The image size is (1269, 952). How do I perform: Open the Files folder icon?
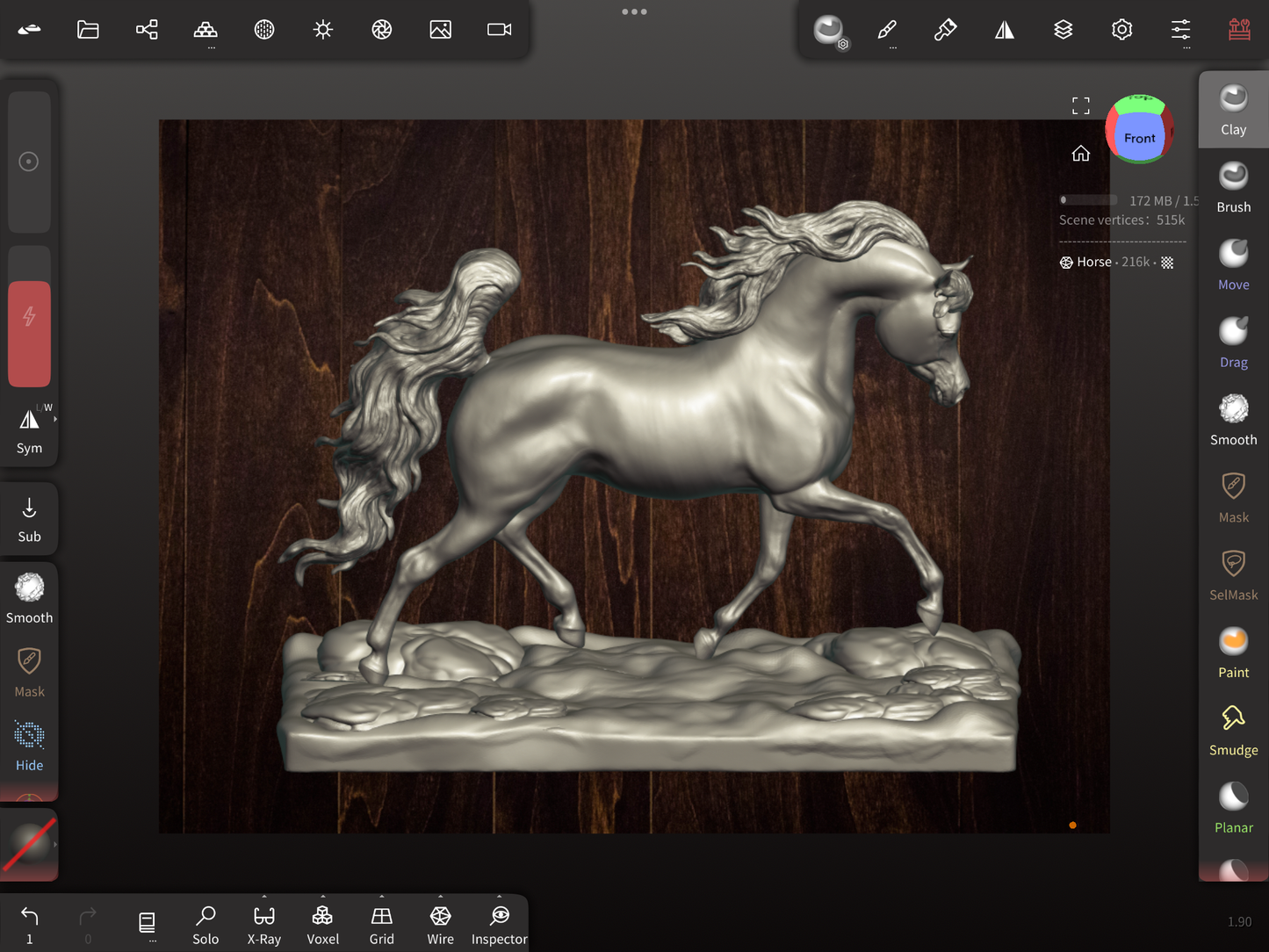(x=88, y=30)
